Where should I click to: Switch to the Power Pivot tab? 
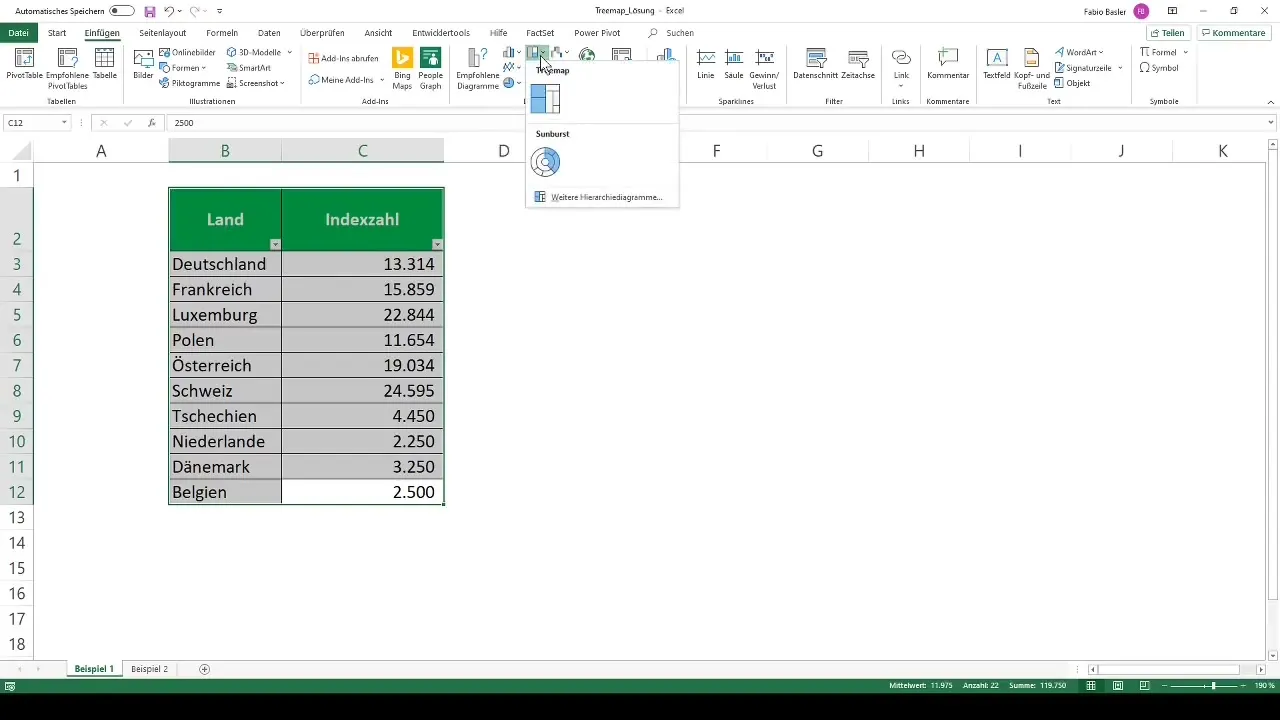[597, 33]
